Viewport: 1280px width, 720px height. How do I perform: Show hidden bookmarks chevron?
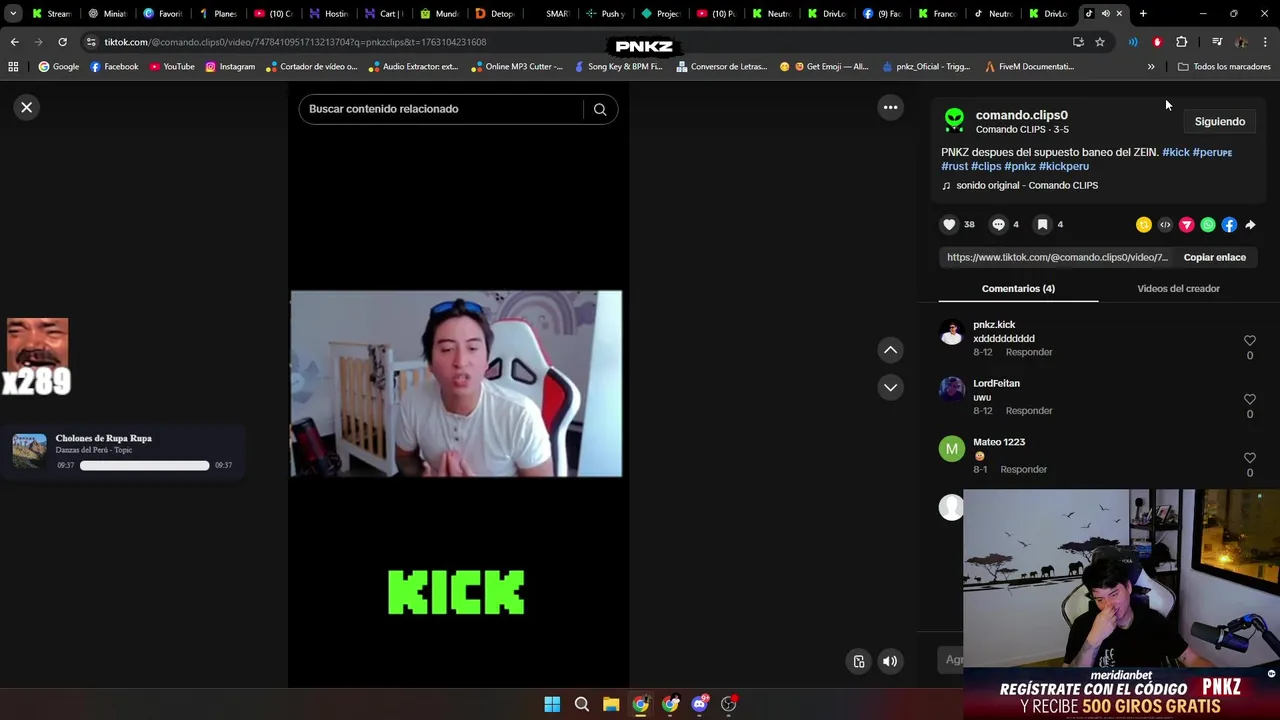coord(1151,67)
